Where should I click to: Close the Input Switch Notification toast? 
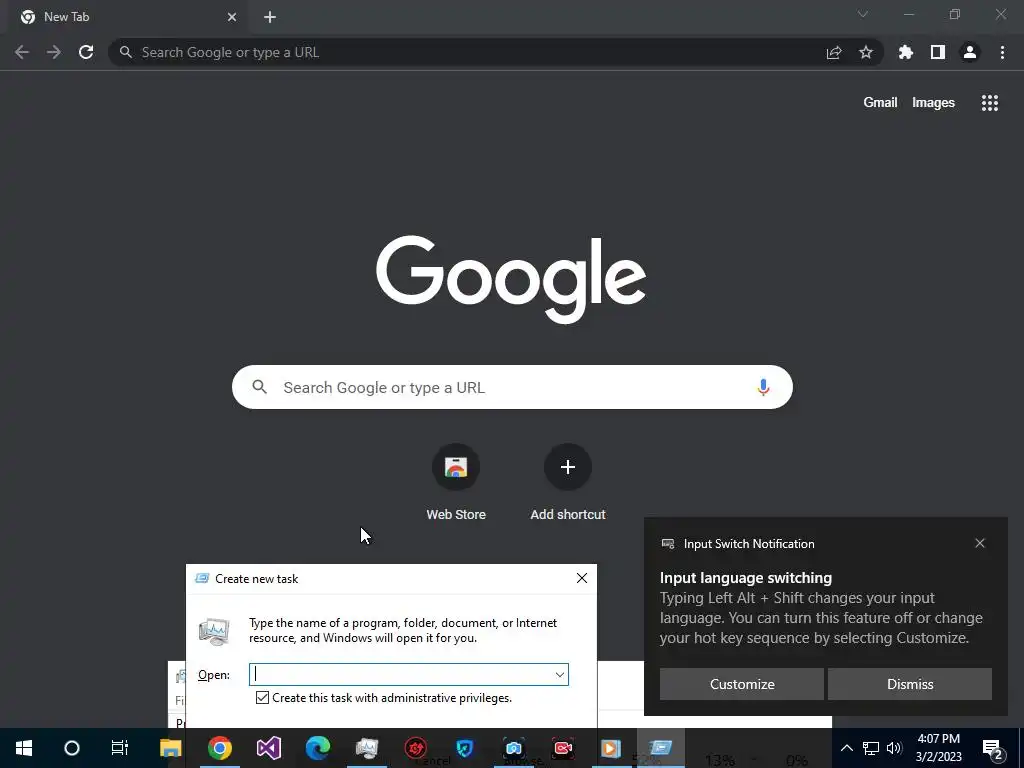[x=980, y=543]
